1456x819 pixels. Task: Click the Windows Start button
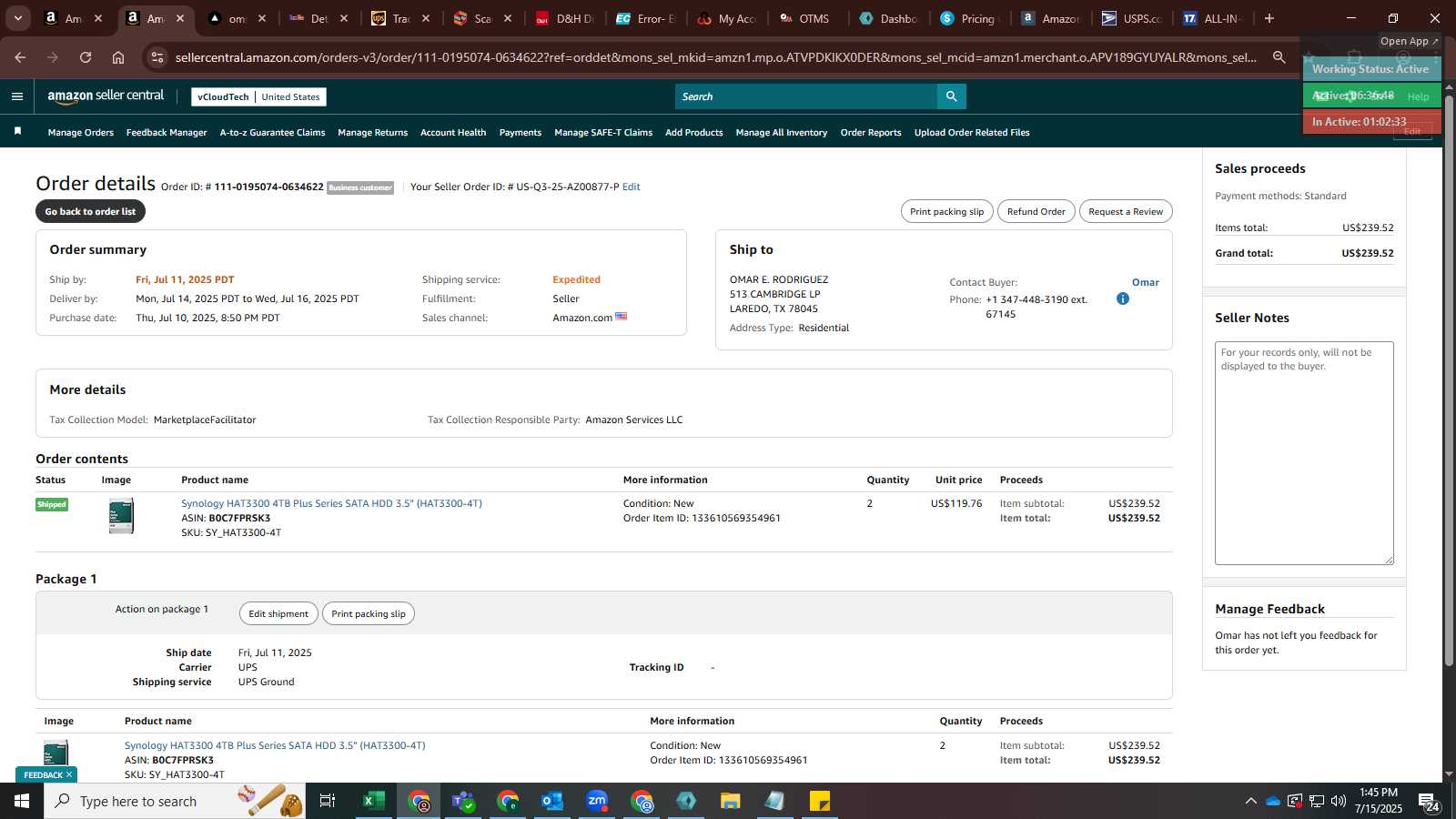[x=22, y=801]
